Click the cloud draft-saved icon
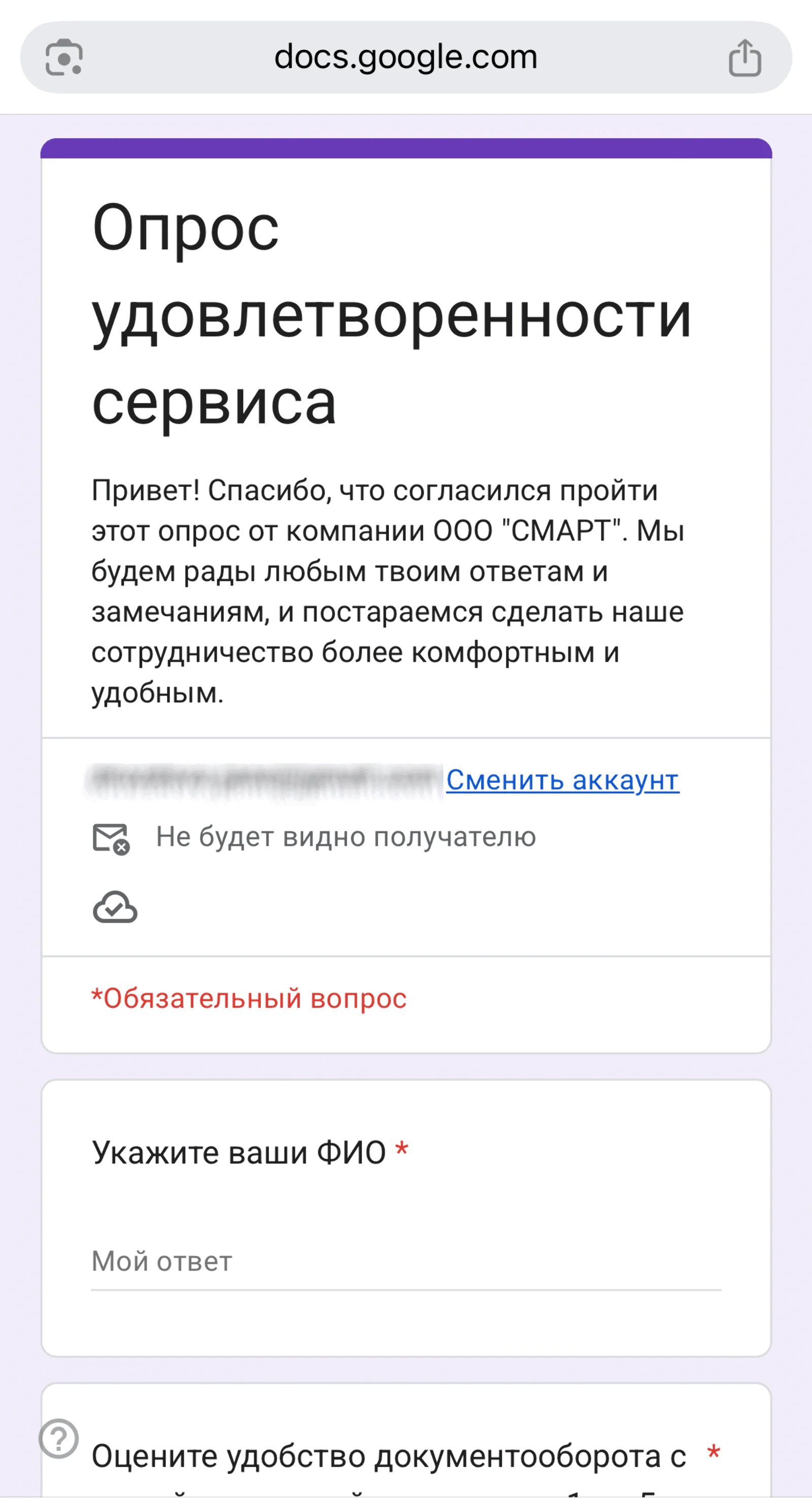The width and height of the screenshot is (812, 1498). click(x=115, y=907)
